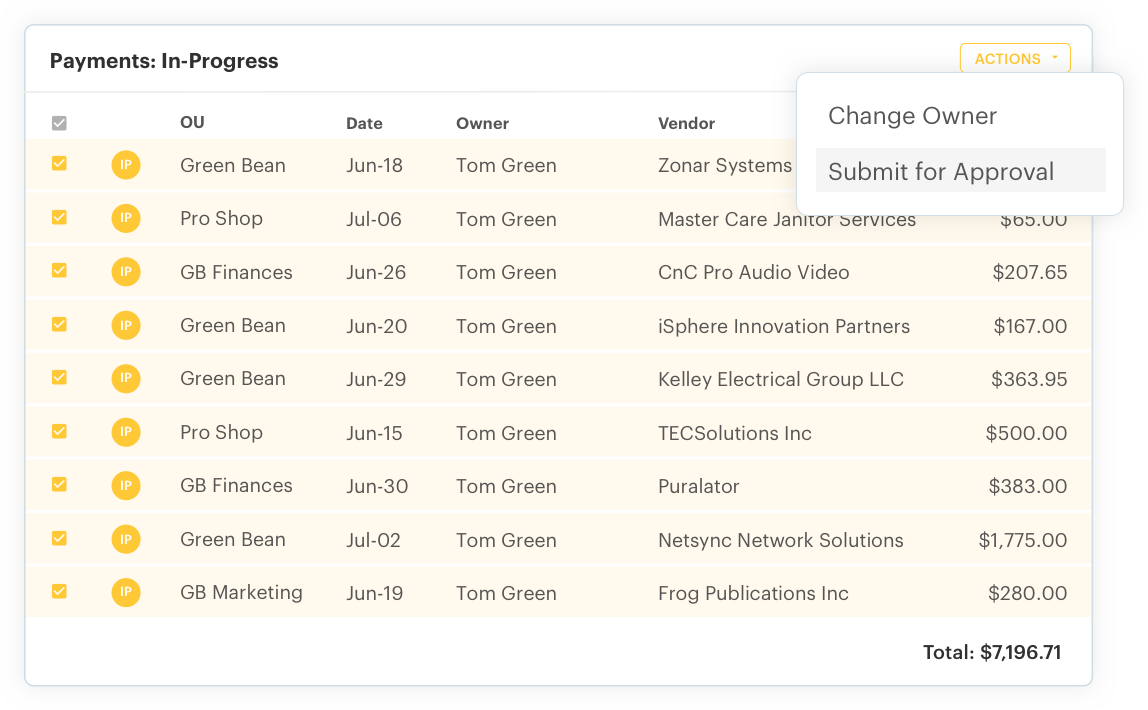Click the Payments: In-Progress title
Screen dimensions: 1148x710
(x=164, y=61)
